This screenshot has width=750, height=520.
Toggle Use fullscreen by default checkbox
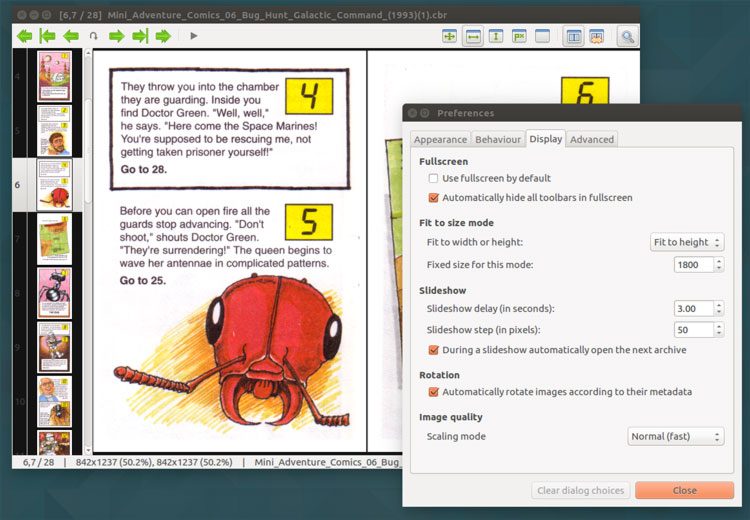[433, 178]
